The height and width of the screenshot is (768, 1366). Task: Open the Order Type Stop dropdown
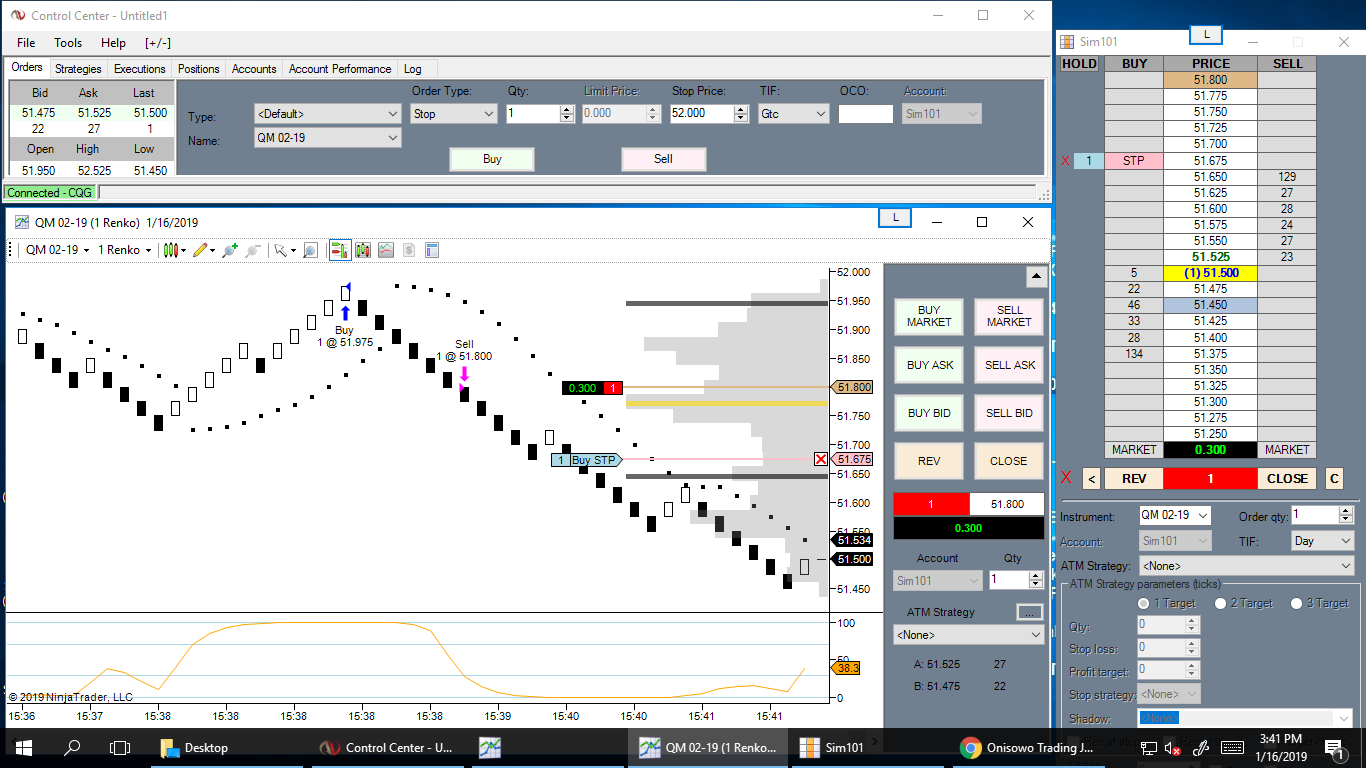tap(454, 114)
